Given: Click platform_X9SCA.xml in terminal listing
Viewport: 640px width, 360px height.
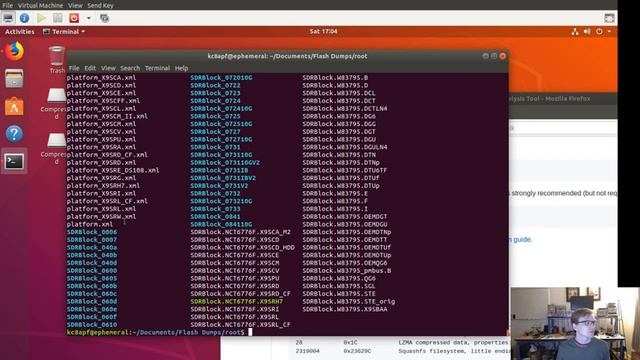Looking at the screenshot, I should click(x=101, y=78).
